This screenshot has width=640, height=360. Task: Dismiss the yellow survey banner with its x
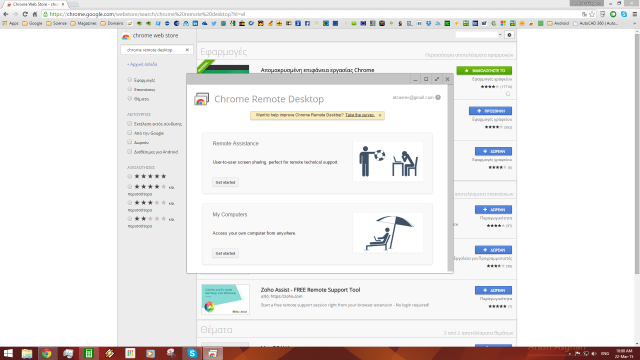[x=380, y=116]
